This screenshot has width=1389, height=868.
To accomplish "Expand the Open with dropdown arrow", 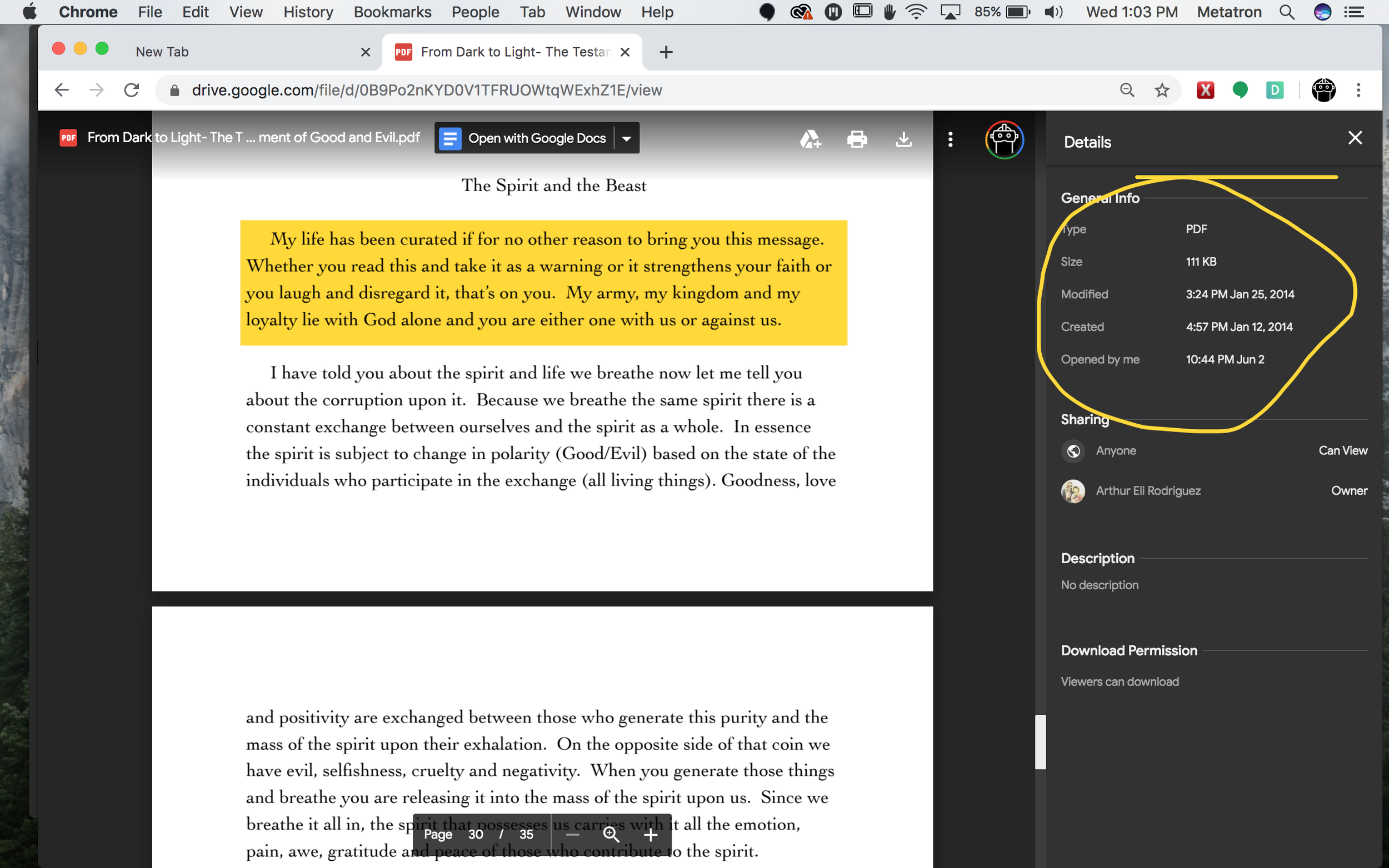I will coord(627,138).
